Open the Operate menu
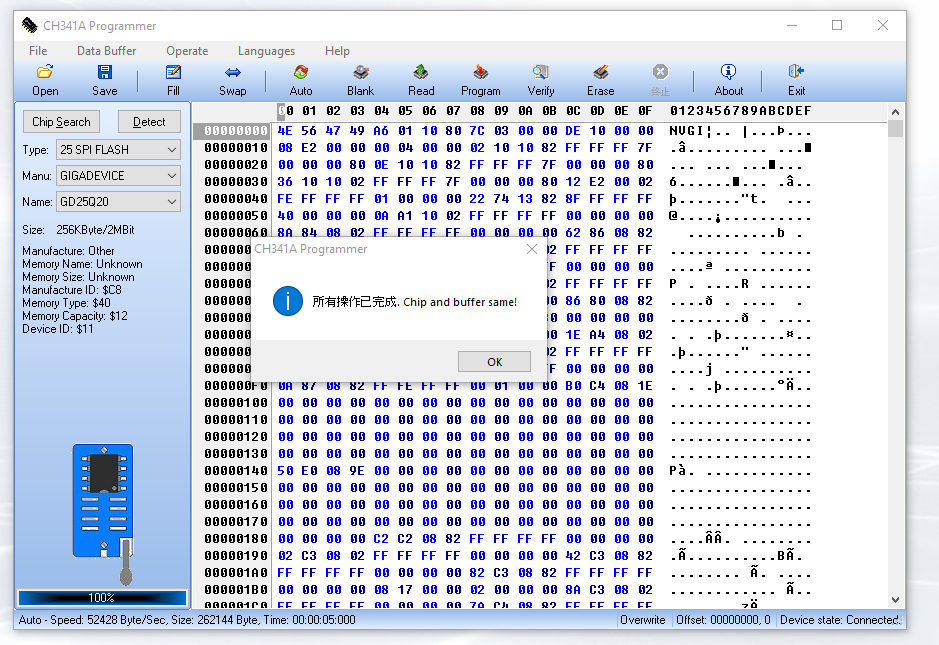 [187, 51]
